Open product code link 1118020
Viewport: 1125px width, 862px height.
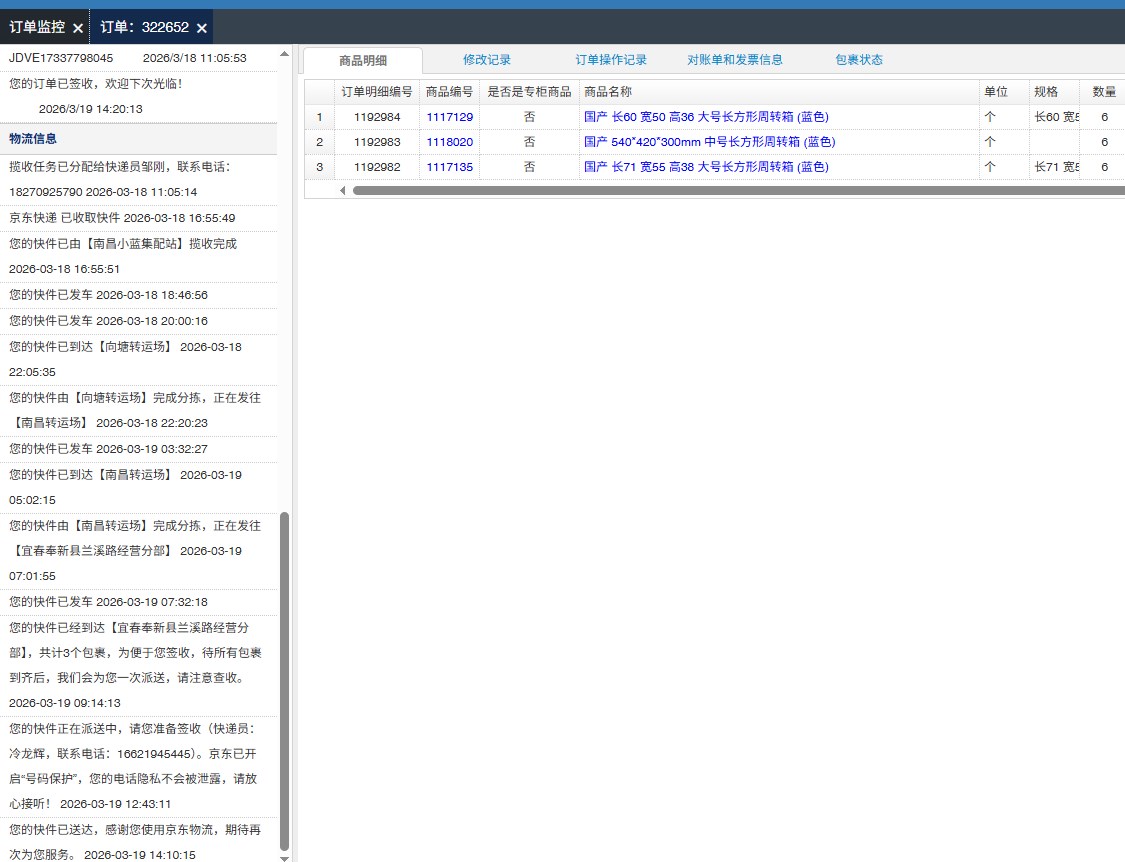point(449,142)
